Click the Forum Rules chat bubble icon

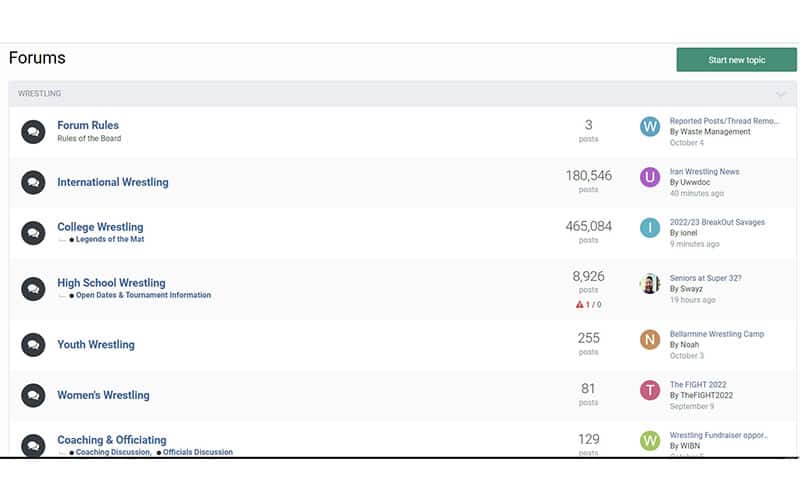point(33,131)
